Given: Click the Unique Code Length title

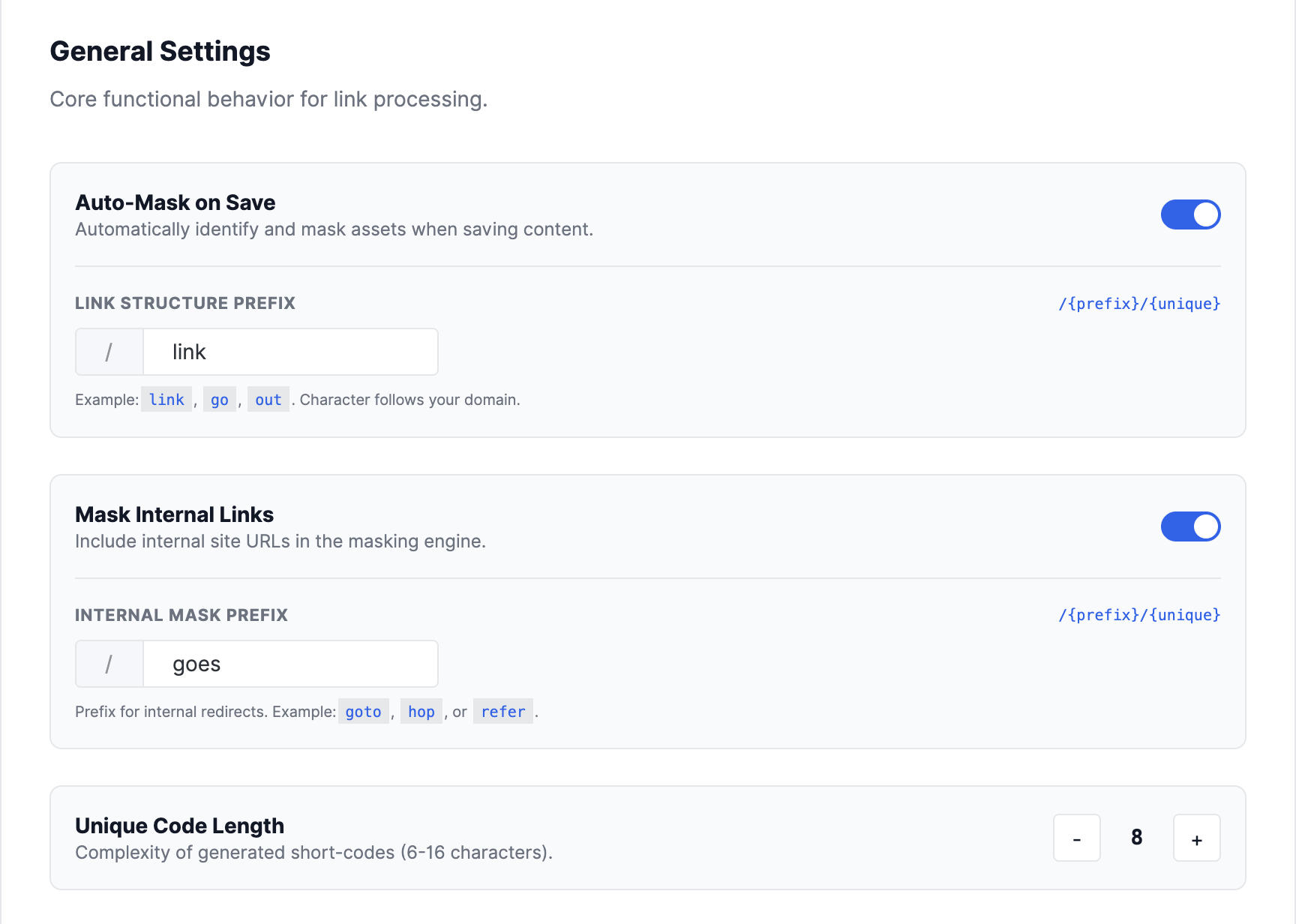Looking at the screenshot, I should click(179, 826).
